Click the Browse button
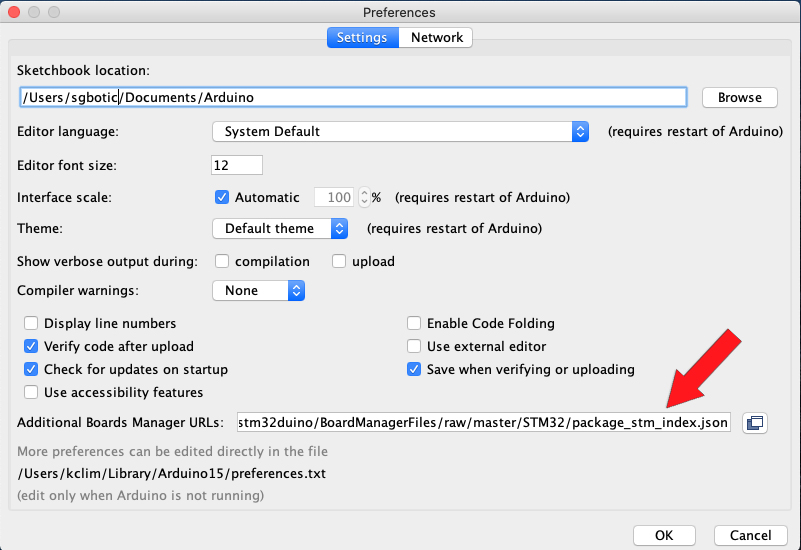 (740, 97)
